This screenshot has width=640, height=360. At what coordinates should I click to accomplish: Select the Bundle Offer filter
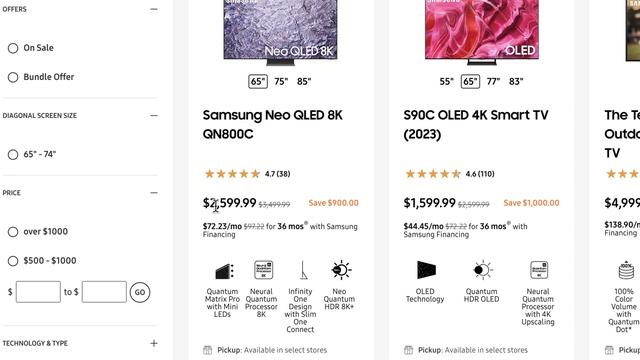13,77
